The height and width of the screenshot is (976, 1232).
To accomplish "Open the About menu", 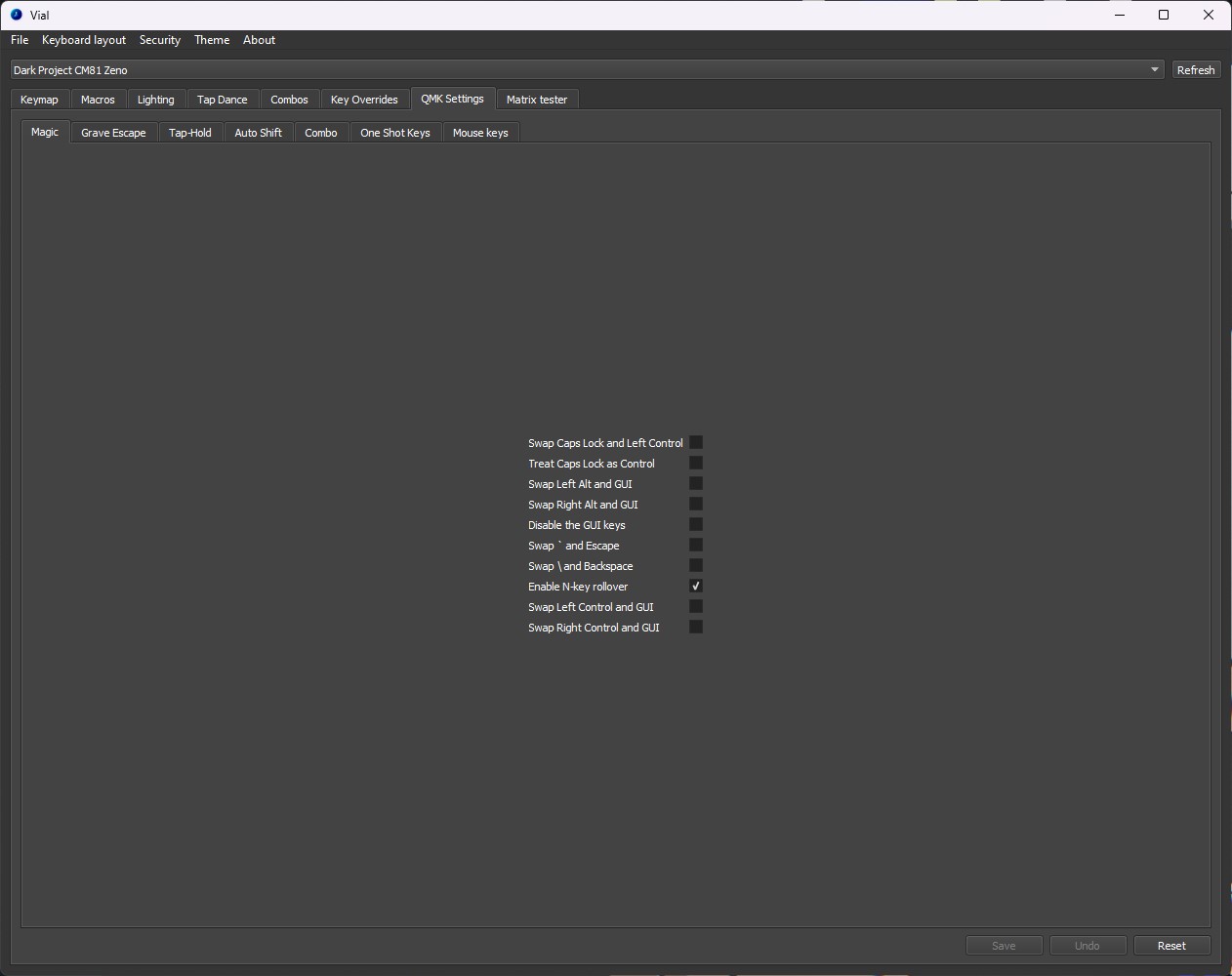I will (260, 40).
